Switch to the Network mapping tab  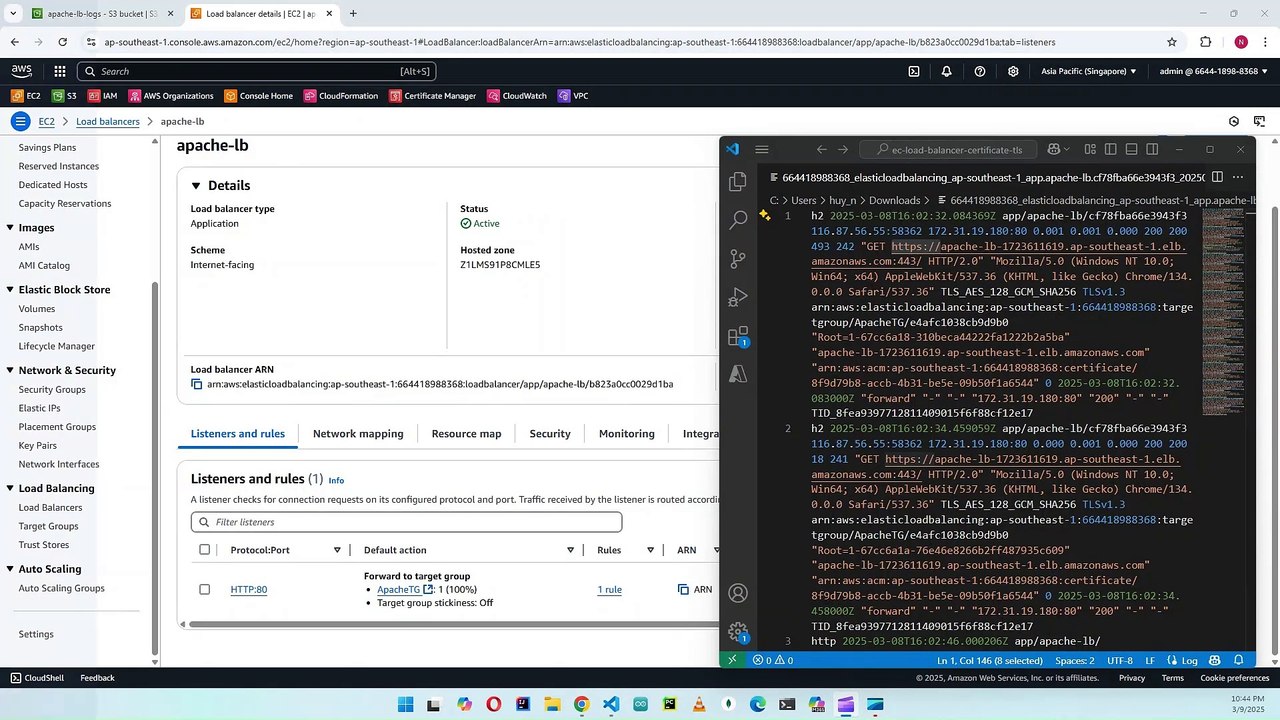click(x=358, y=434)
